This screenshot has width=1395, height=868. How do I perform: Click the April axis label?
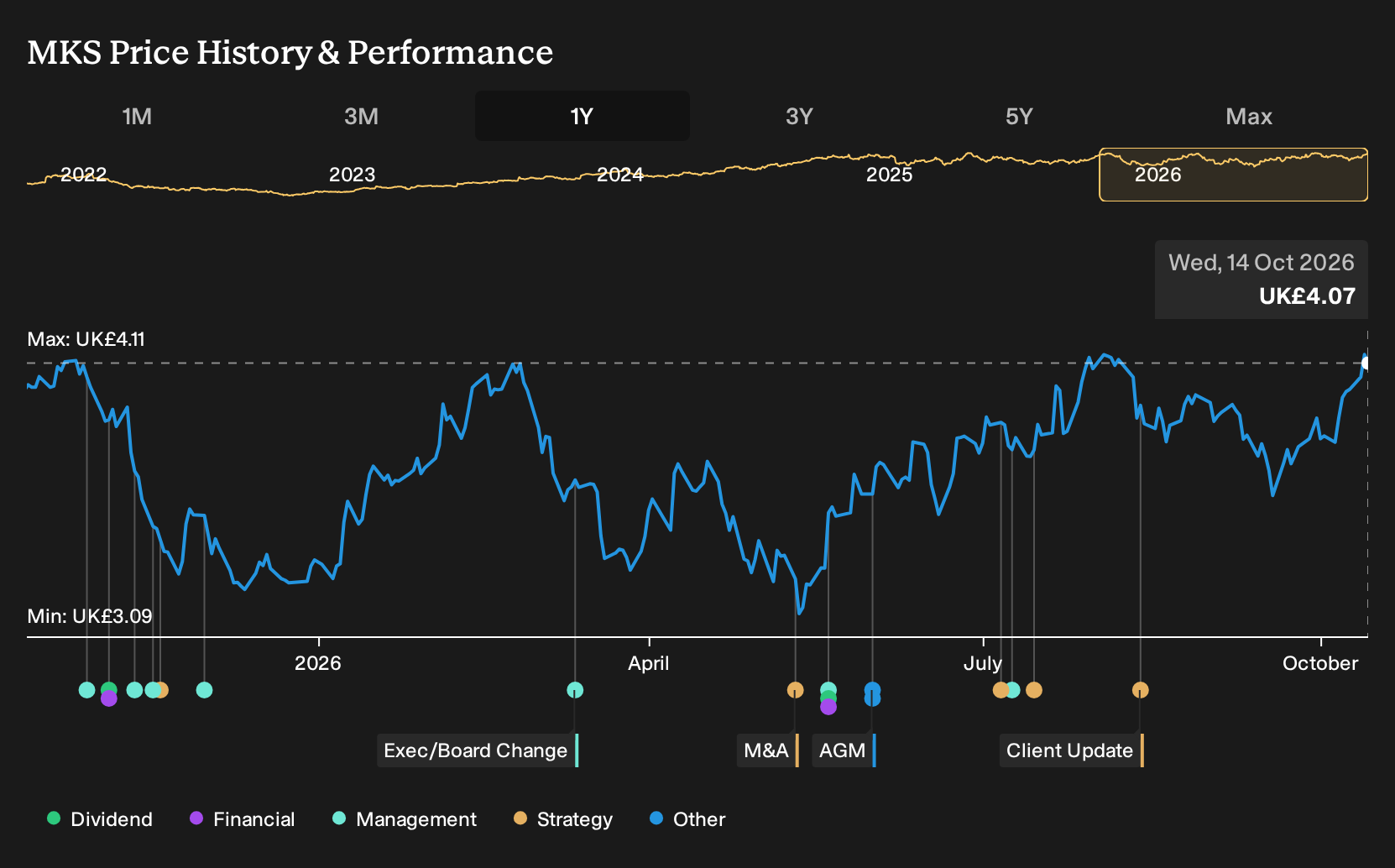[x=649, y=663]
